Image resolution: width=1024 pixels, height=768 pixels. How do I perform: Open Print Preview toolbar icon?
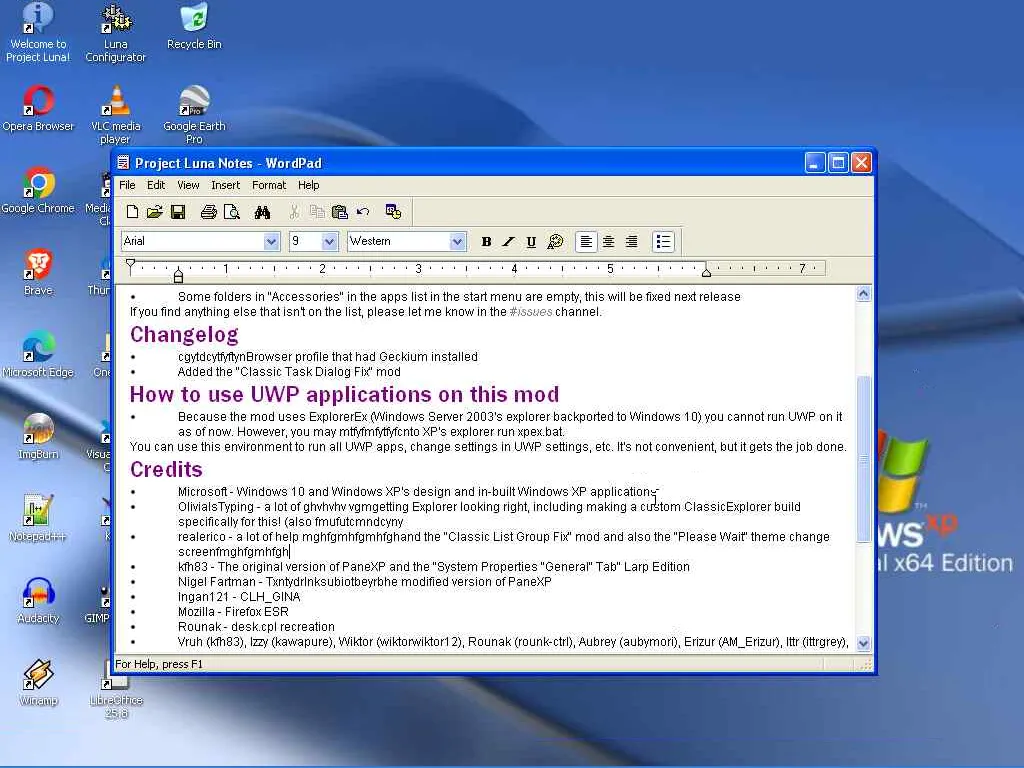(x=232, y=212)
